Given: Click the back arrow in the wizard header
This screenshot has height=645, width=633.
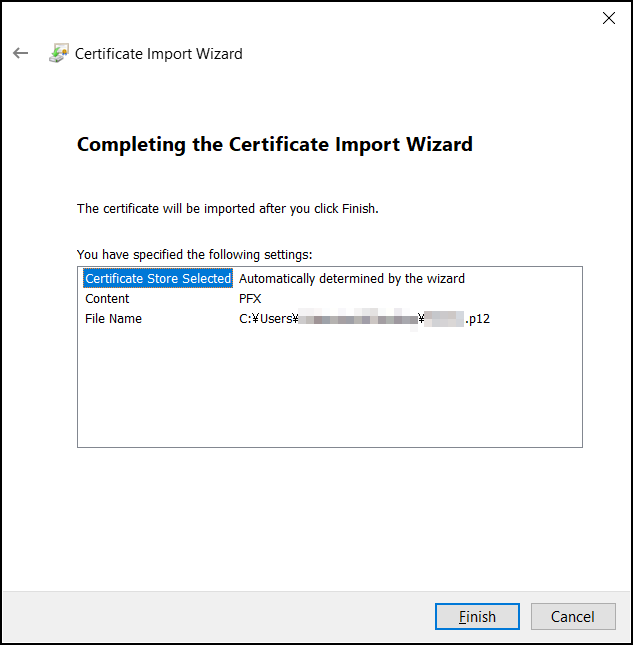Looking at the screenshot, I should [21, 54].
